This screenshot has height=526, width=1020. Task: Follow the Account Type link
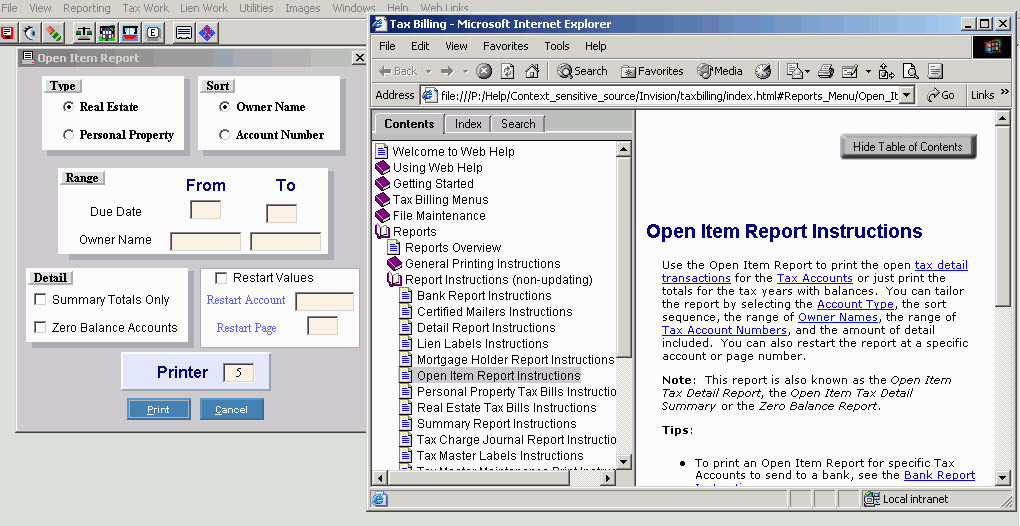[x=855, y=304]
